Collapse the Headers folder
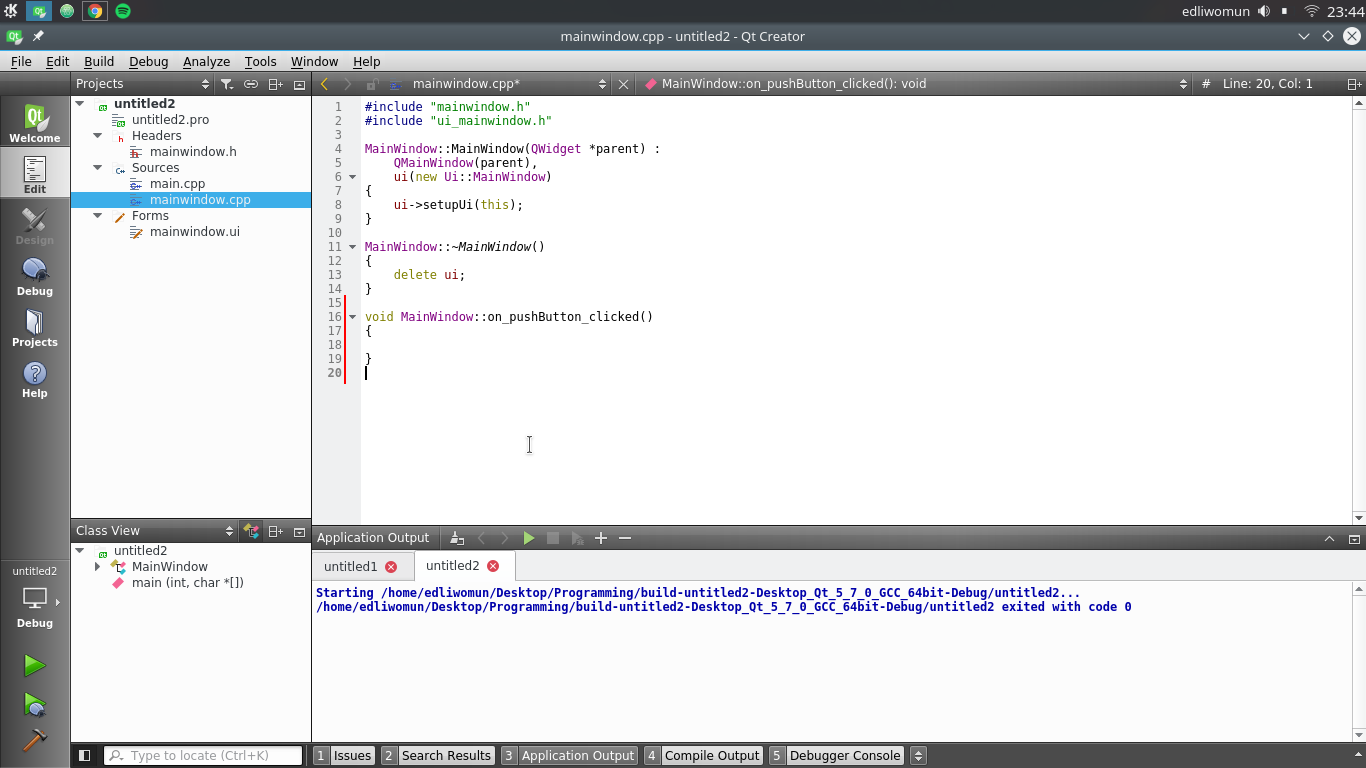1366x768 pixels. click(x=98, y=135)
